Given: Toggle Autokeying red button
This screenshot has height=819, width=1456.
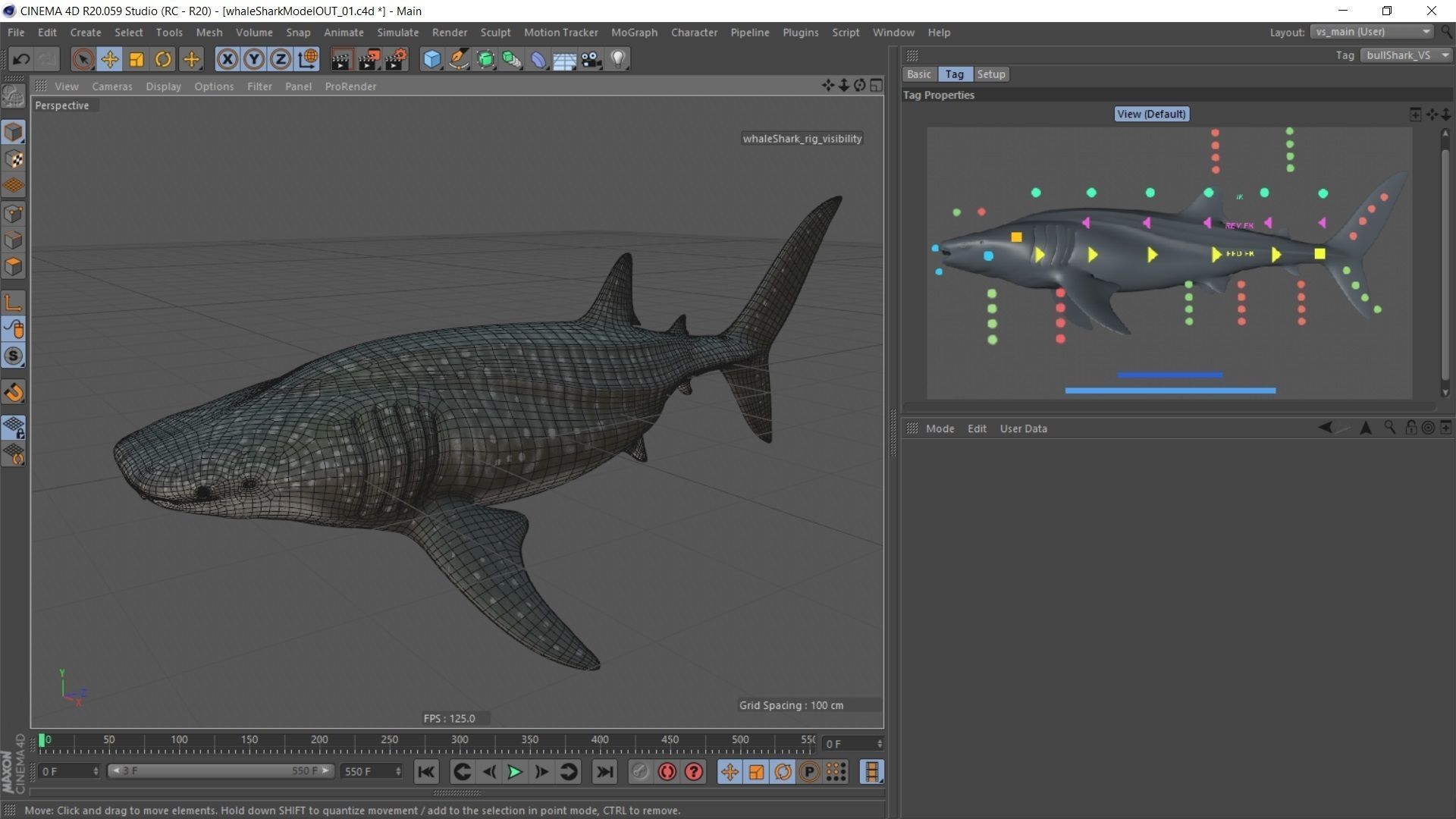Looking at the screenshot, I should click(667, 772).
